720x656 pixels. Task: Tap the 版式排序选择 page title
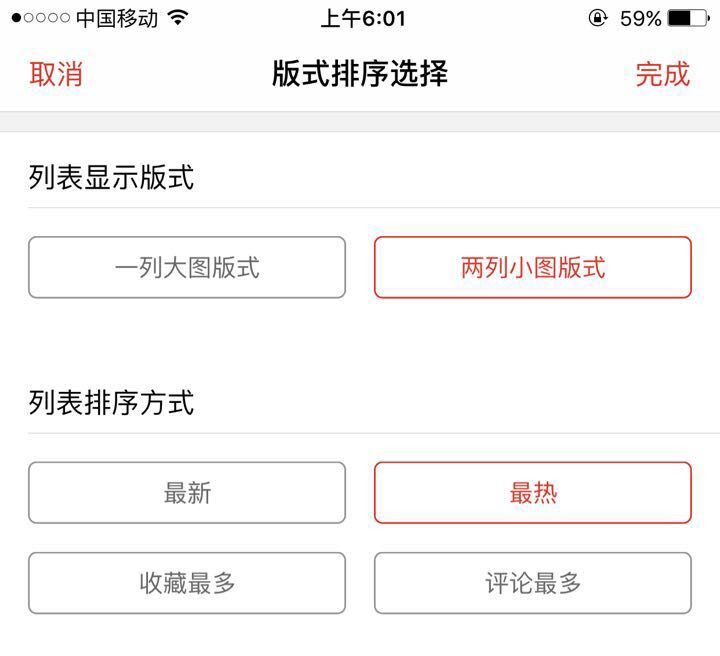pos(360,74)
